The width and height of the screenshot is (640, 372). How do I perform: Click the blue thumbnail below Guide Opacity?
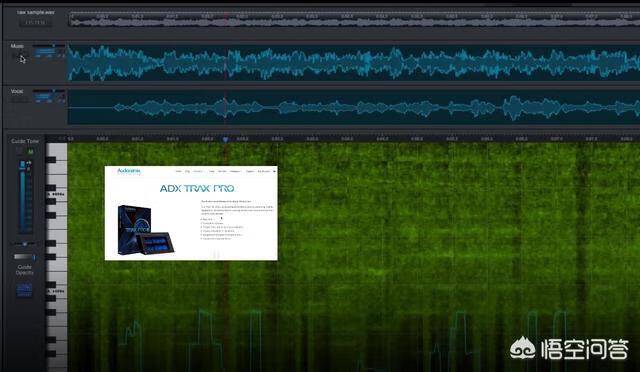pos(24,290)
